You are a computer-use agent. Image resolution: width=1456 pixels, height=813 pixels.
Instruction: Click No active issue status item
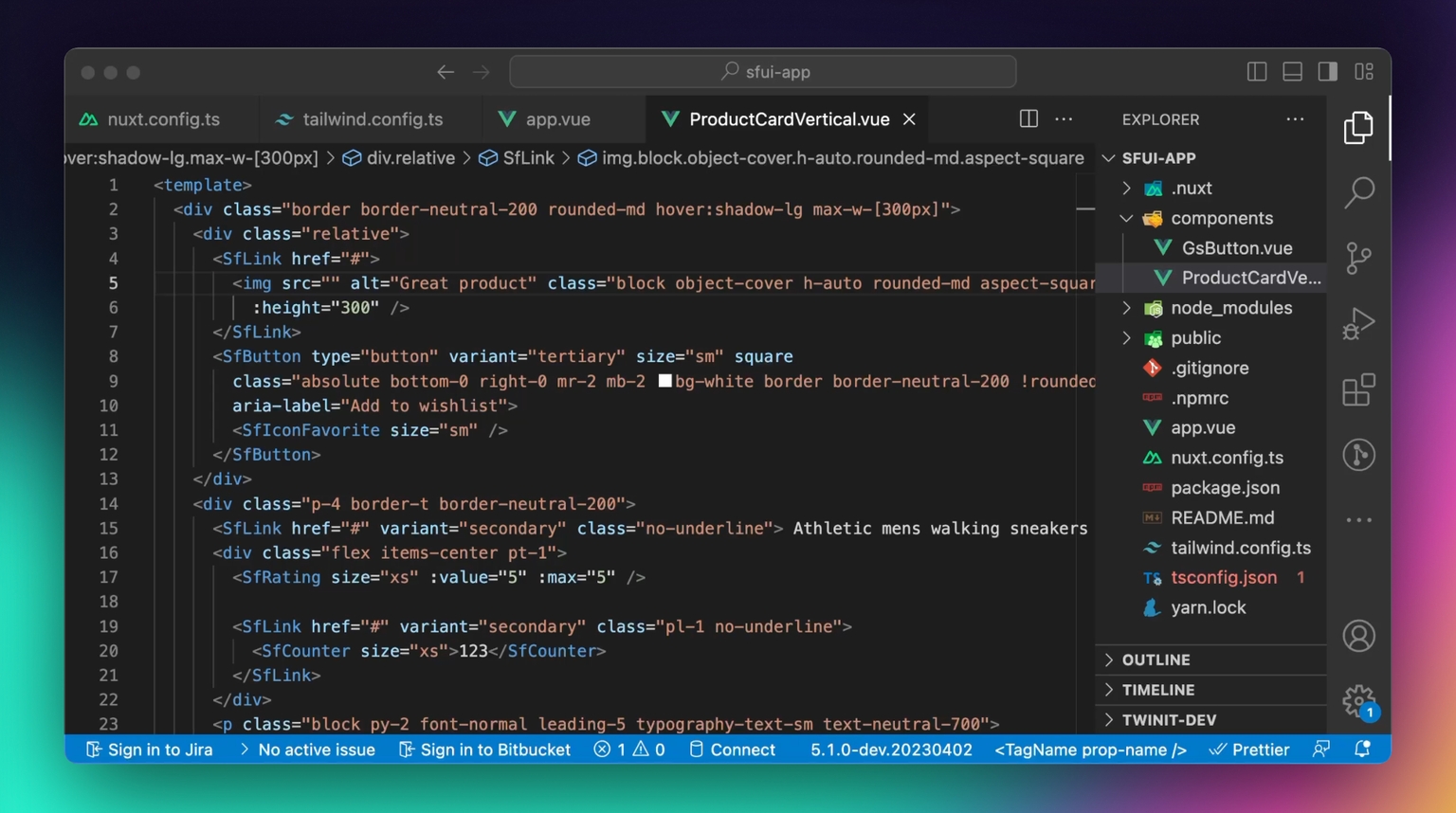pyautogui.click(x=306, y=750)
